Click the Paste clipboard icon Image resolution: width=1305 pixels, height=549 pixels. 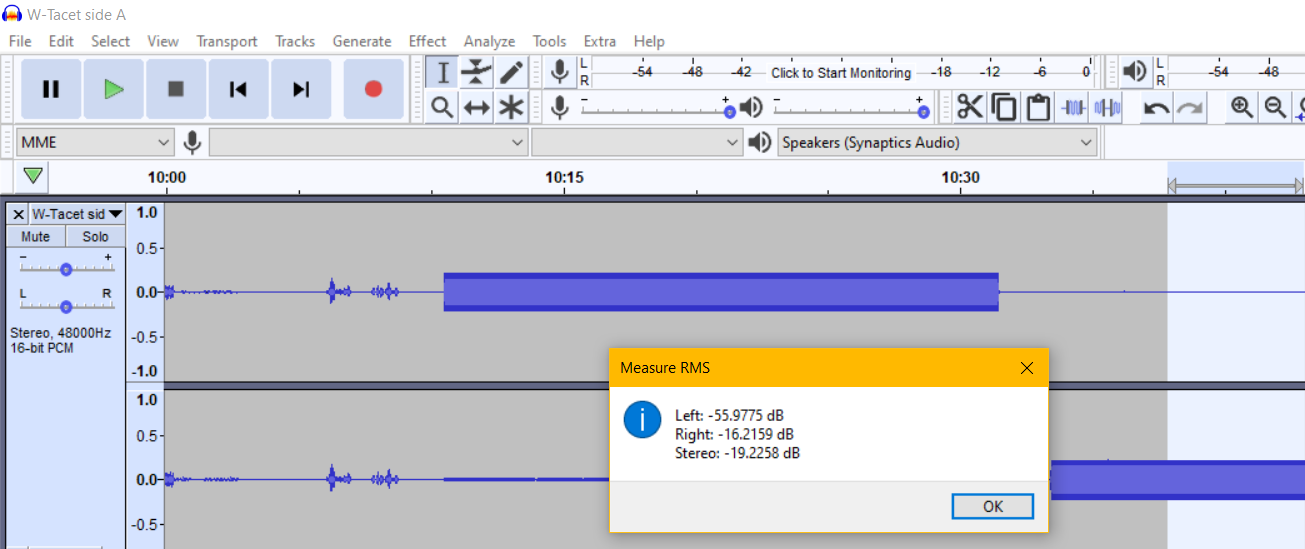[x=1038, y=107]
